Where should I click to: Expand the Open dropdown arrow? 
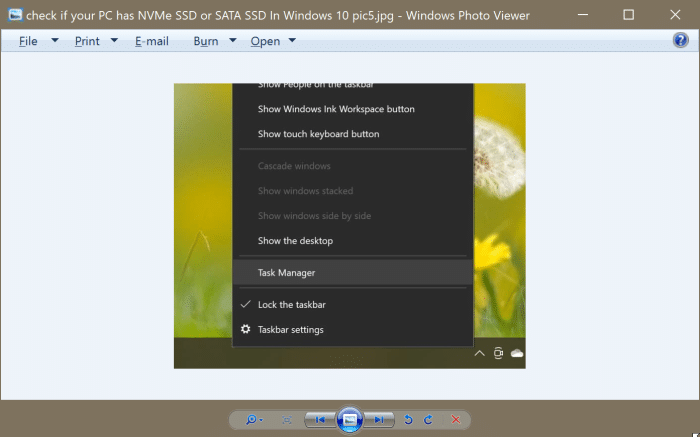click(292, 41)
